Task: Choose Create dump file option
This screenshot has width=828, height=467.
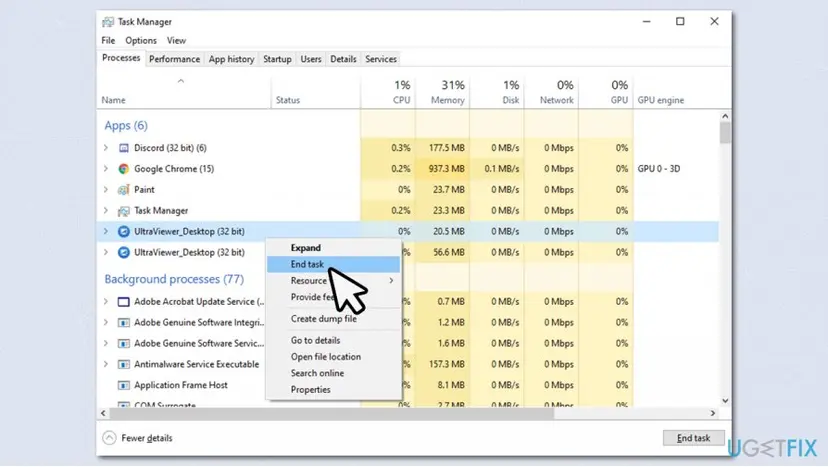Action: (333, 319)
